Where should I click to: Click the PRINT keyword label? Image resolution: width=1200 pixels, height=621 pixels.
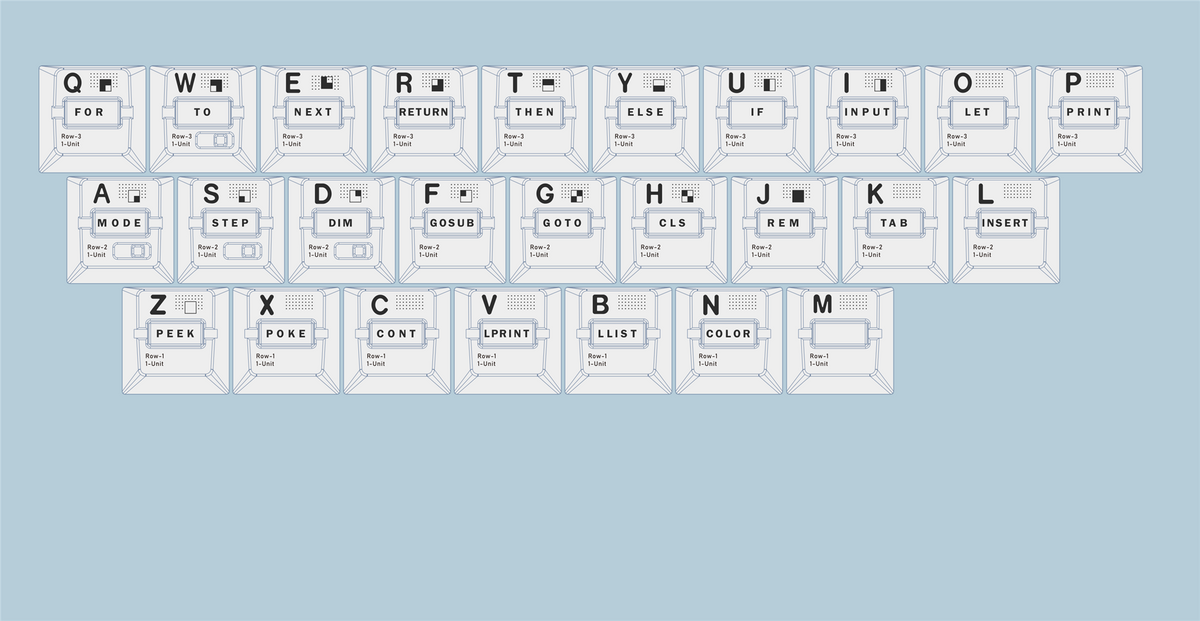(1088, 112)
